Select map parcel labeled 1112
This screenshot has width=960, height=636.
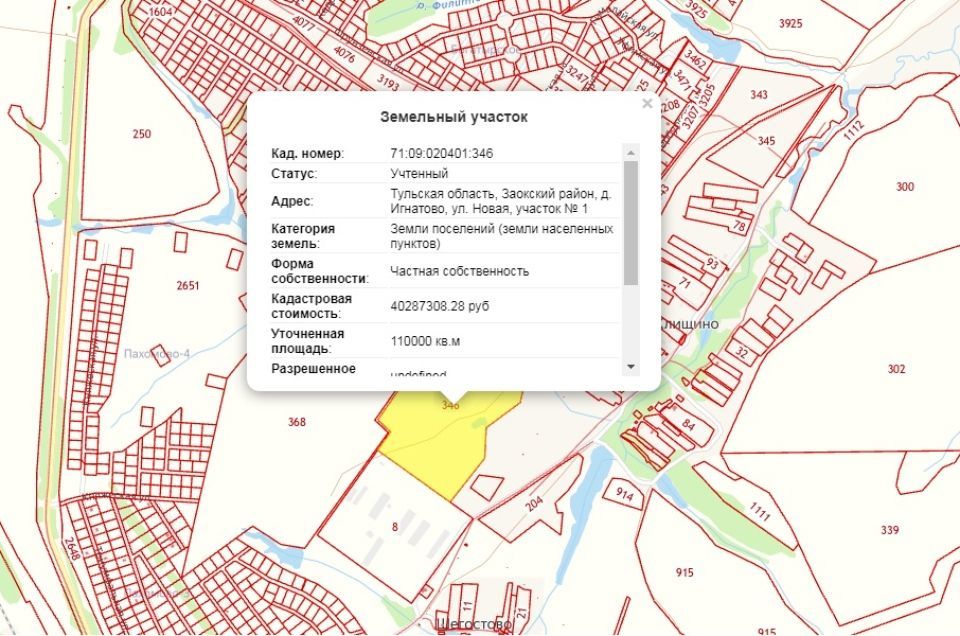853,130
